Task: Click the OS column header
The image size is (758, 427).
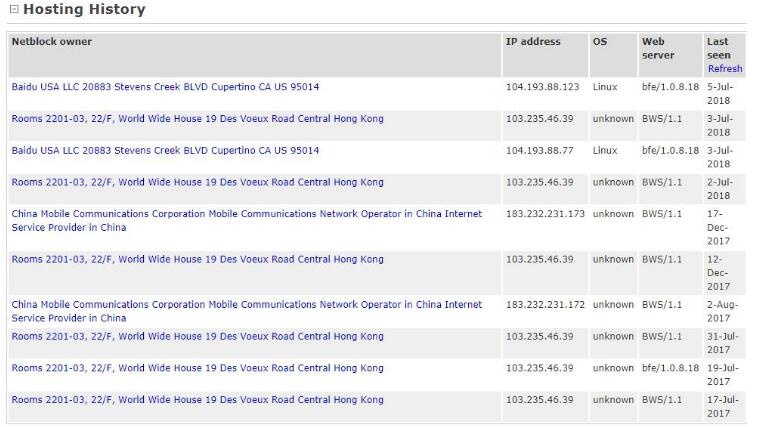Action: 600,42
